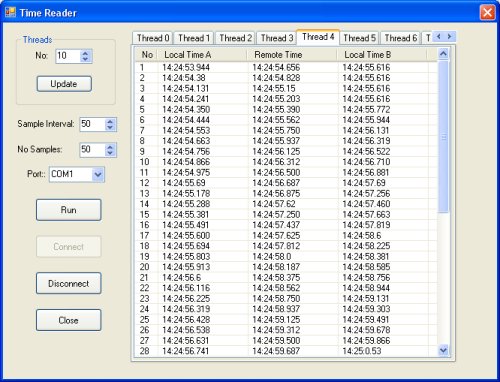Show more tabs with right arrow
500x382 pixels.
pos(449,37)
